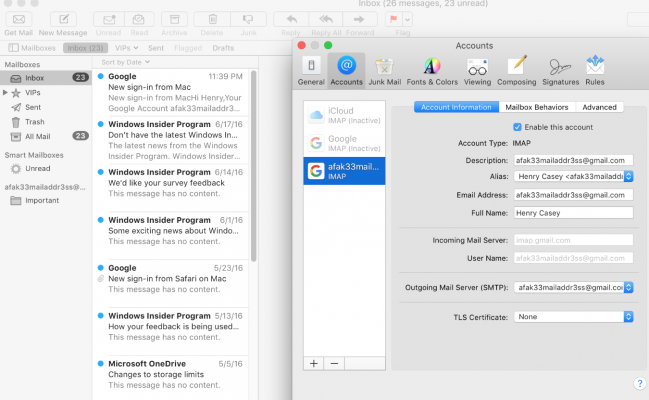This screenshot has width=649, height=400.
Task: Toggle Enable this account checkbox
Action: (517, 127)
